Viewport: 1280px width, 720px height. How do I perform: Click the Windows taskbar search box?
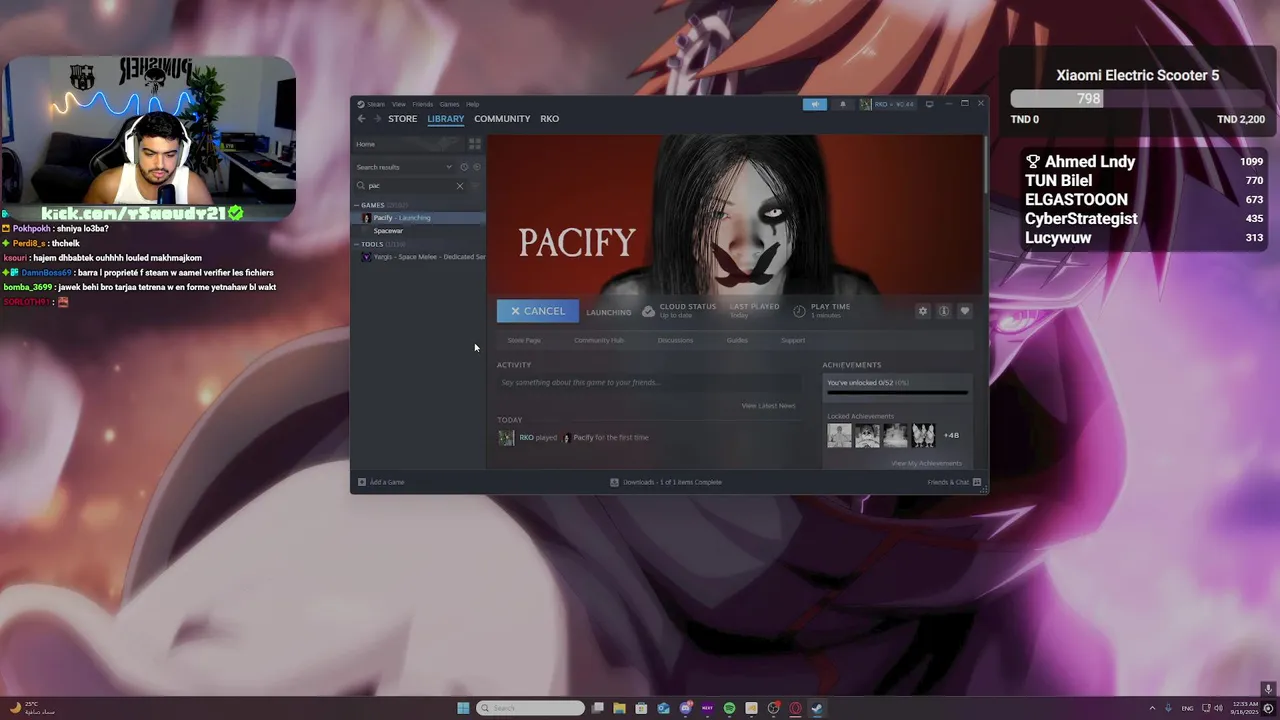tap(530, 708)
